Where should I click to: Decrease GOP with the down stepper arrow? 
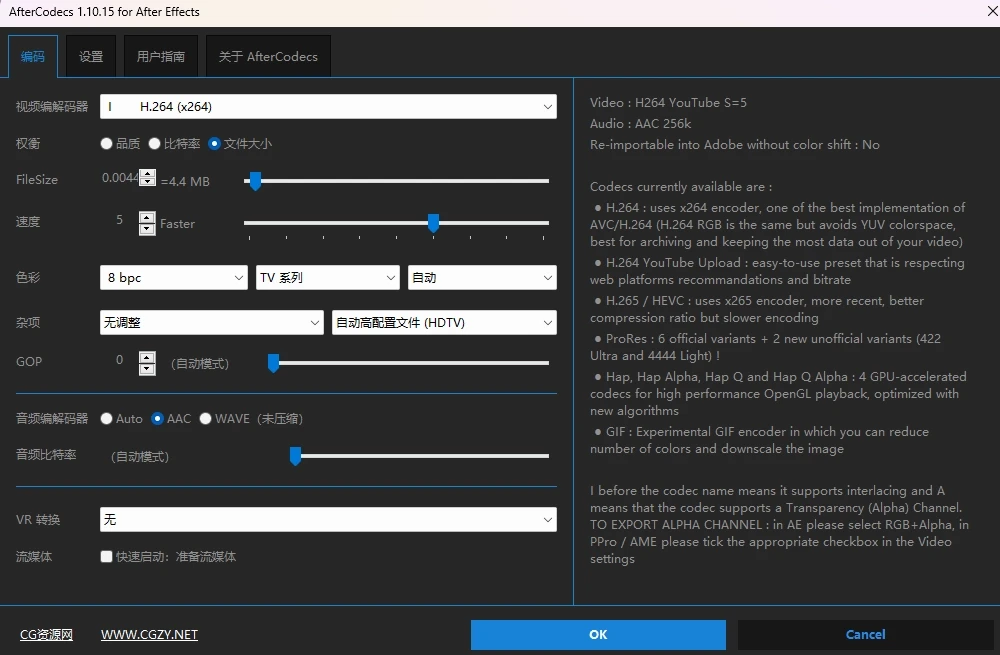click(147, 369)
